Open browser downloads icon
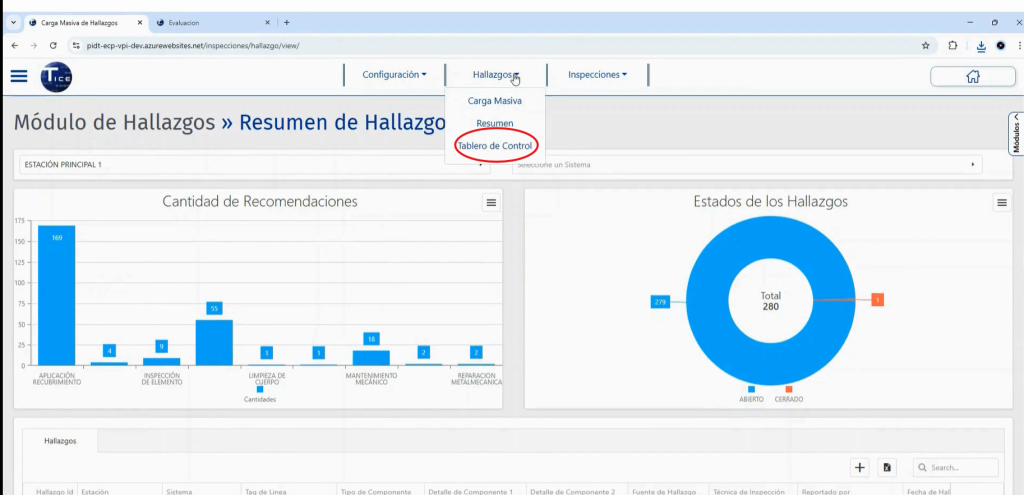The width and height of the screenshot is (1024, 495). 980,45
